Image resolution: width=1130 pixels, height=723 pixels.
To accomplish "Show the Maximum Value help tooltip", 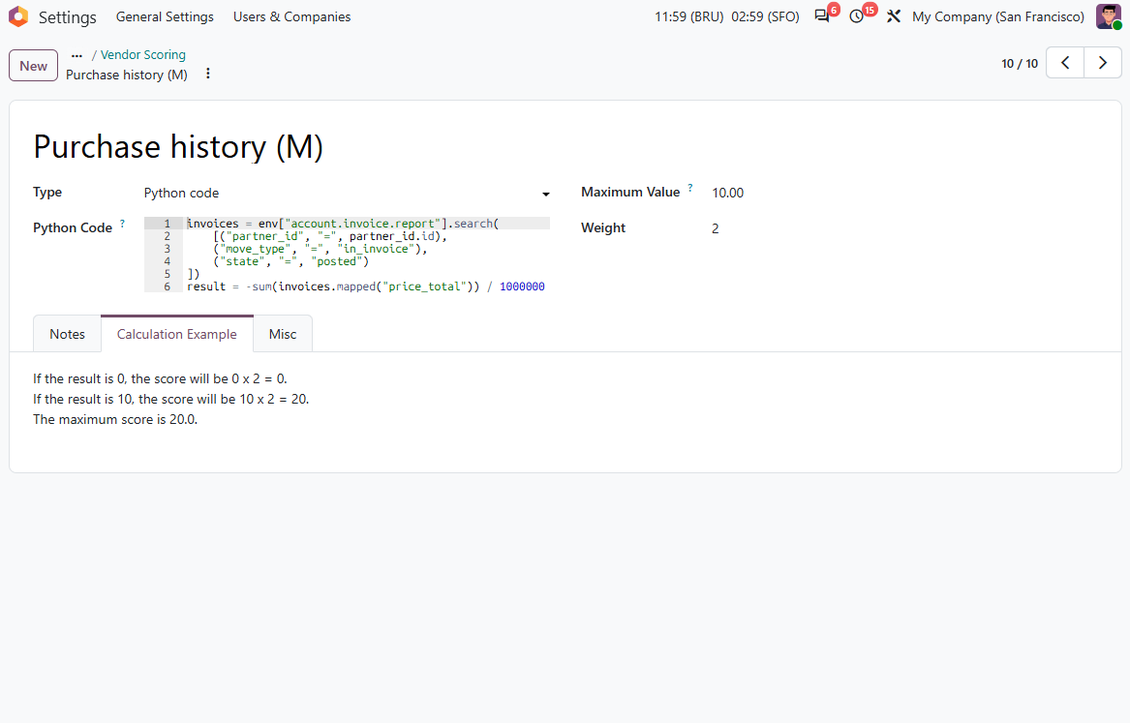I will pos(690,188).
